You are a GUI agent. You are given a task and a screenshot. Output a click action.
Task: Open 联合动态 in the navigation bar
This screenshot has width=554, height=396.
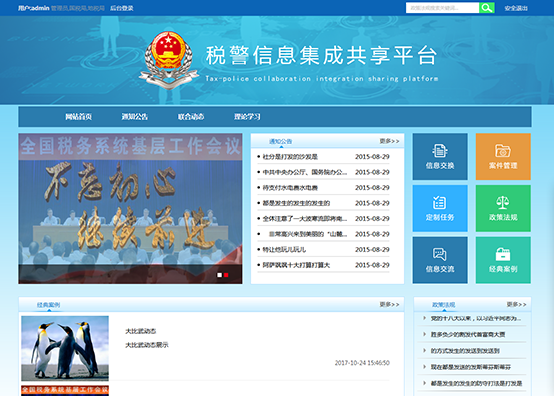[191, 117]
